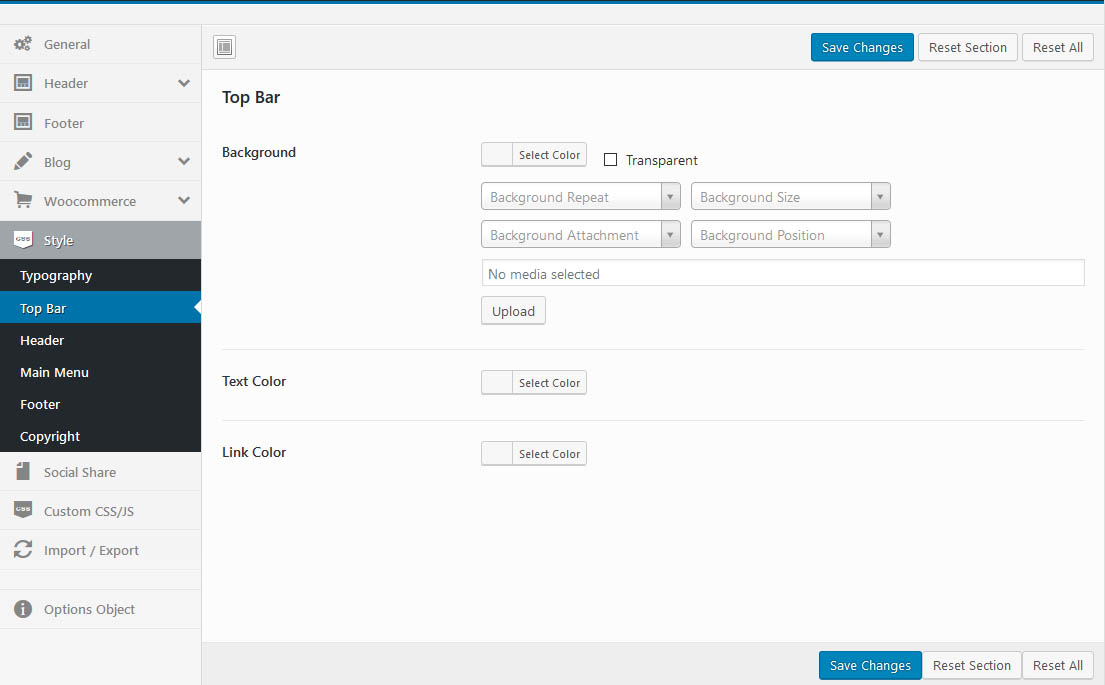1105x685 pixels.
Task: Click the expand-all options icon in toolbar
Action: tap(224, 47)
